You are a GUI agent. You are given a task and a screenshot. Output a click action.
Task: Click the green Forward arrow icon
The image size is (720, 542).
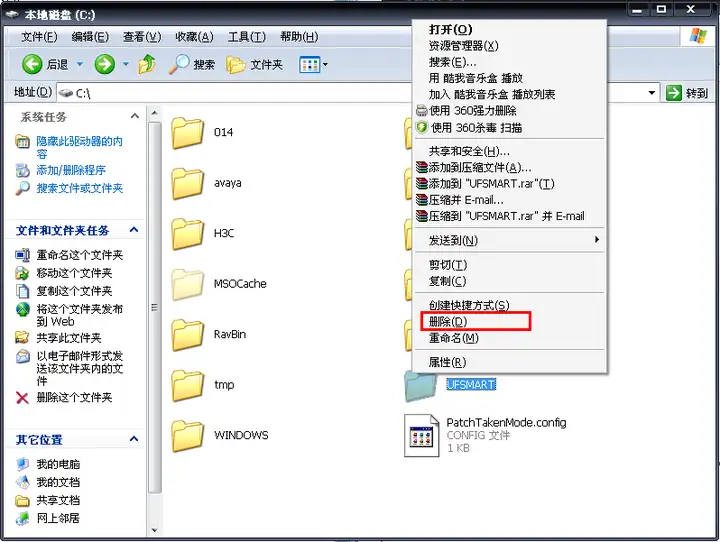point(104,64)
